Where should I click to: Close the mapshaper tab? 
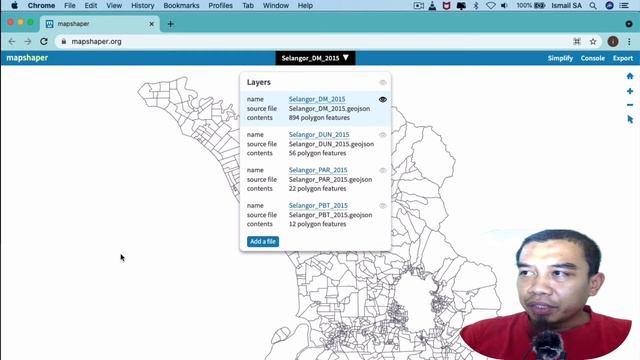pyautogui.click(x=151, y=24)
